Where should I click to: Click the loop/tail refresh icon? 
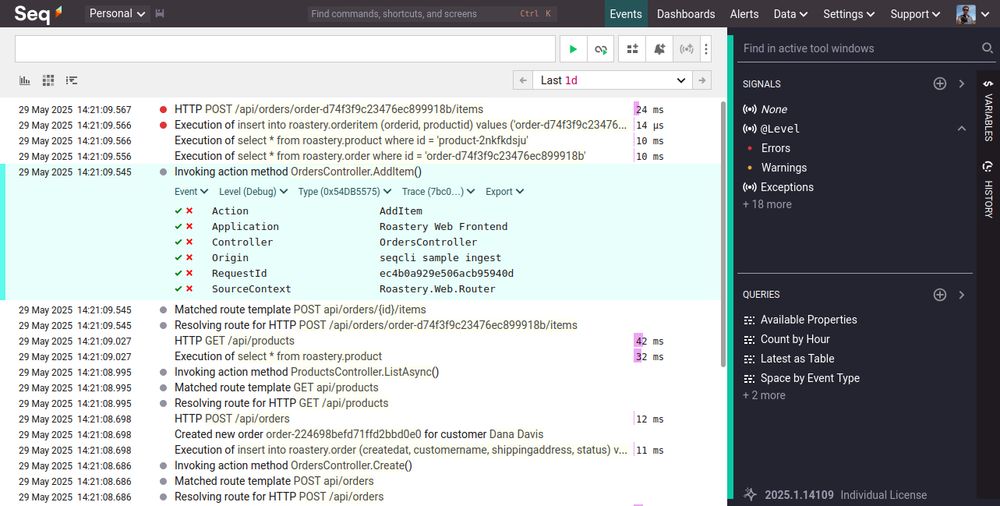(601, 49)
